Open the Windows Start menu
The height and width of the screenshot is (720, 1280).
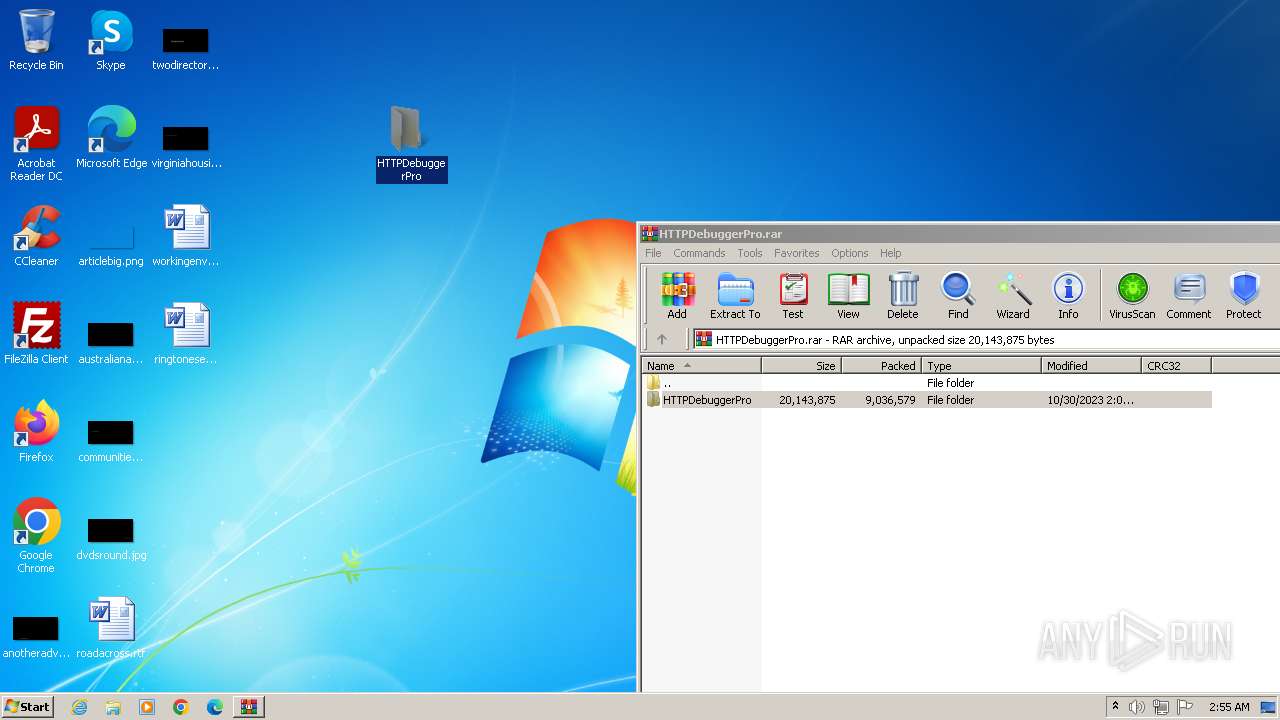[27, 707]
